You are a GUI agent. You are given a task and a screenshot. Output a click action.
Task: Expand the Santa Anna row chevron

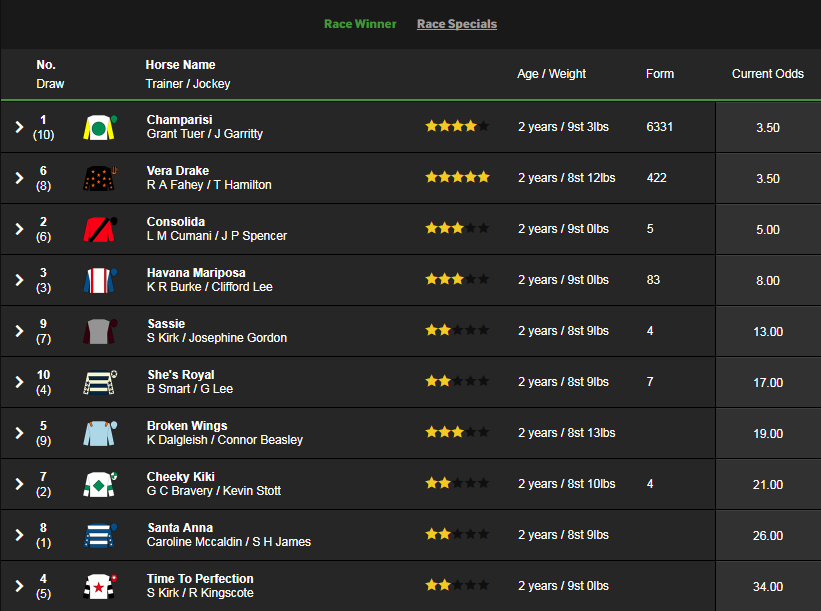click(x=19, y=535)
